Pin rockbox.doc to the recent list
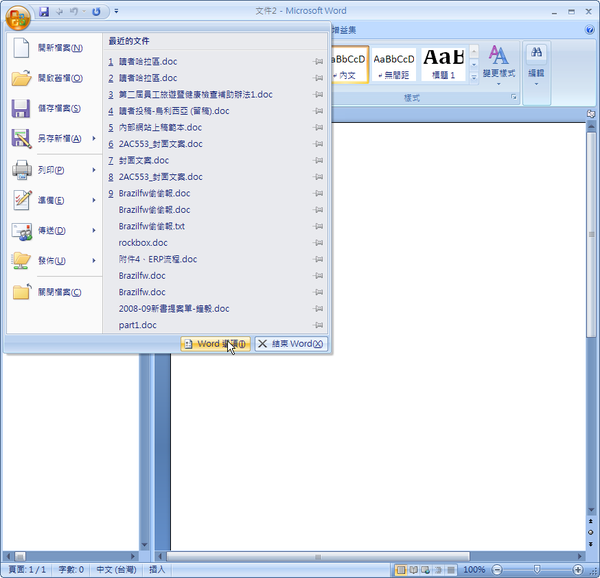This screenshot has height=578, width=600. pyautogui.click(x=318, y=243)
